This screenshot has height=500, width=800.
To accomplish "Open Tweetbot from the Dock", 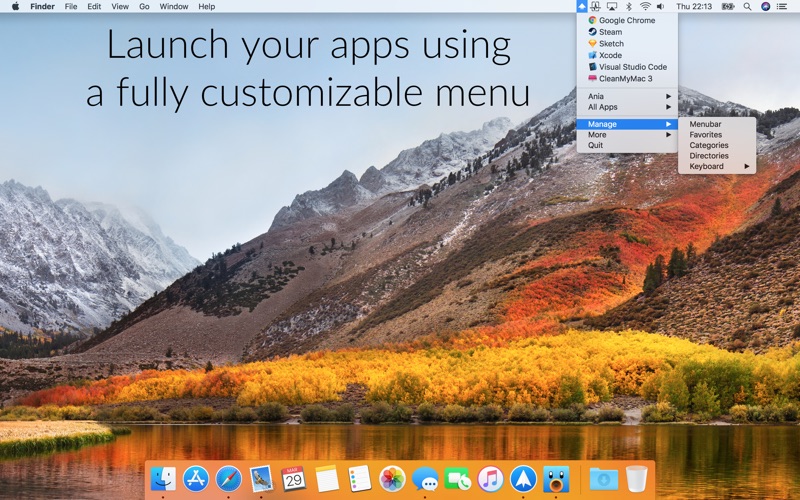I will (556, 479).
